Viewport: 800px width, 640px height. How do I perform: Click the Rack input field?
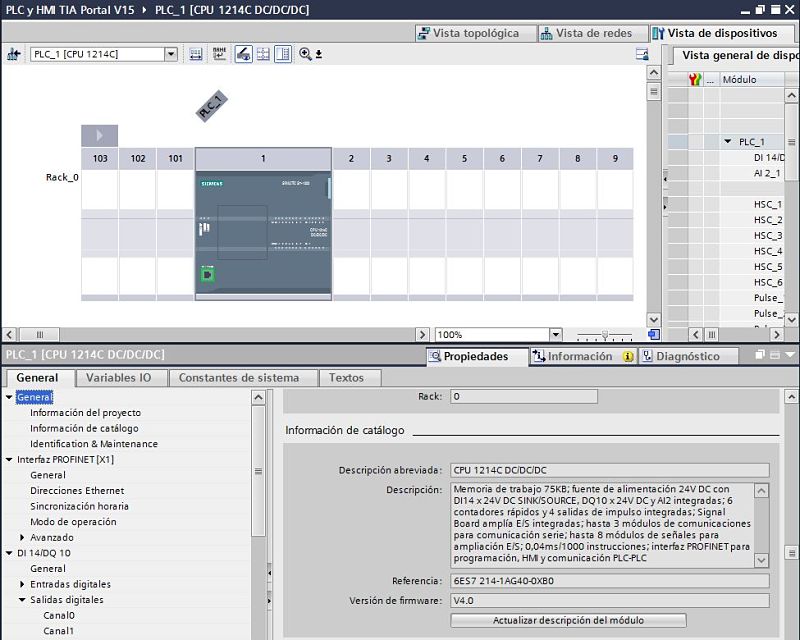tap(523, 397)
